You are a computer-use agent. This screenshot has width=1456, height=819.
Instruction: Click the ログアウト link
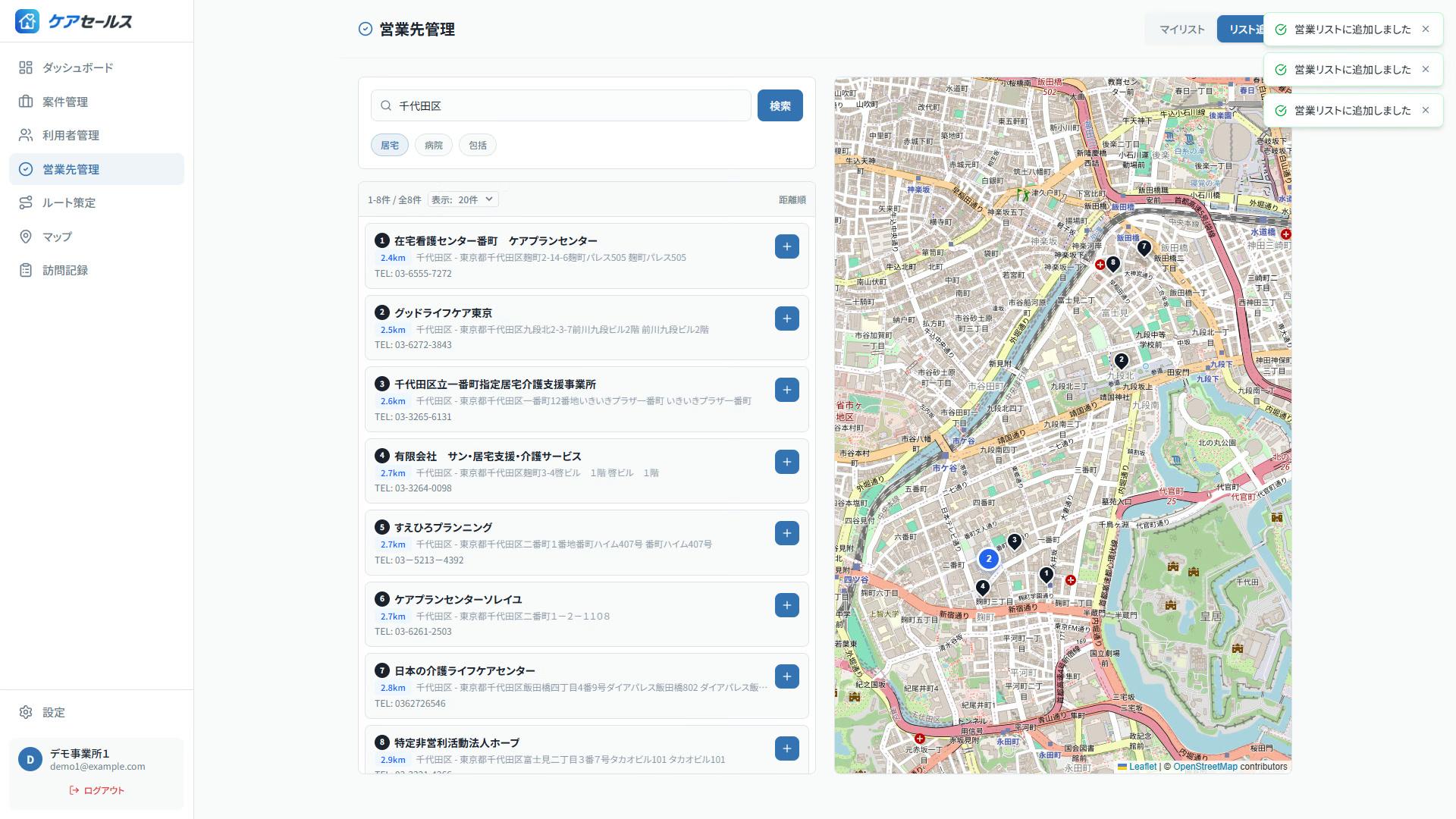[x=96, y=790]
